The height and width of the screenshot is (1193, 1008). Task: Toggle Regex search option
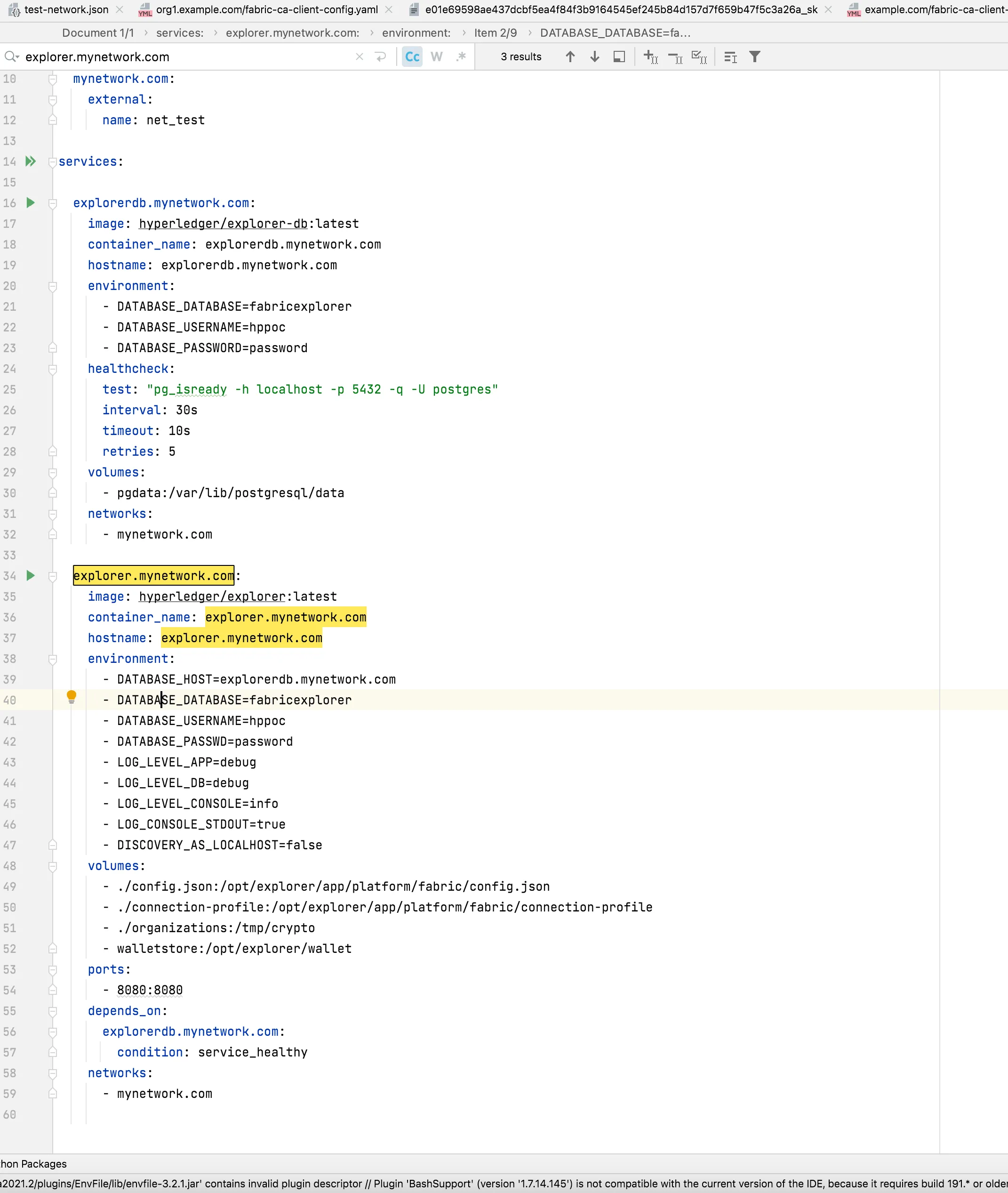461,56
